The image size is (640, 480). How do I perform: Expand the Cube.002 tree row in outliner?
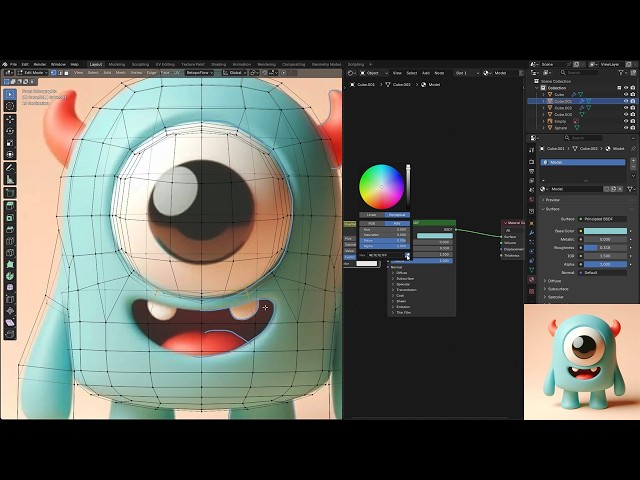point(543,108)
